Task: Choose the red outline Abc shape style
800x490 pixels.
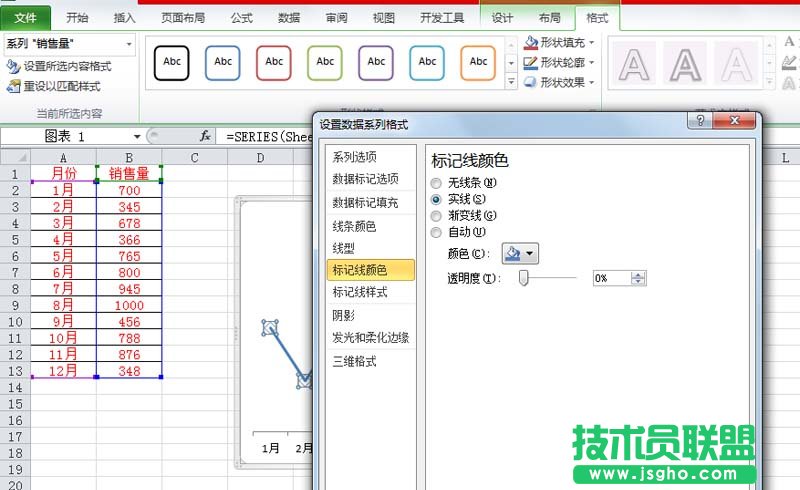Action: pos(273,63)
